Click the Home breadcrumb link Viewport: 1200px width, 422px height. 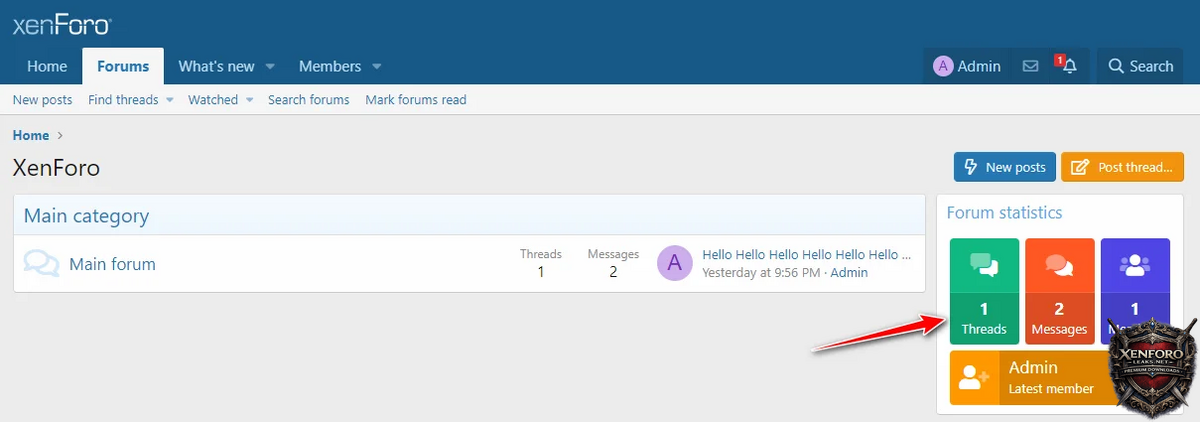click(x=30, y=135)
